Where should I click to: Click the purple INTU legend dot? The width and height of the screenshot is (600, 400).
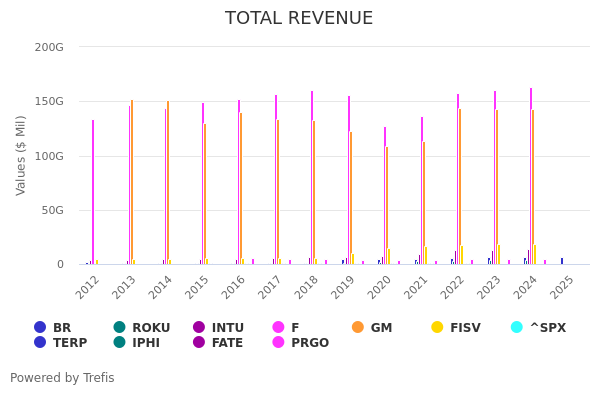[199, 327]
